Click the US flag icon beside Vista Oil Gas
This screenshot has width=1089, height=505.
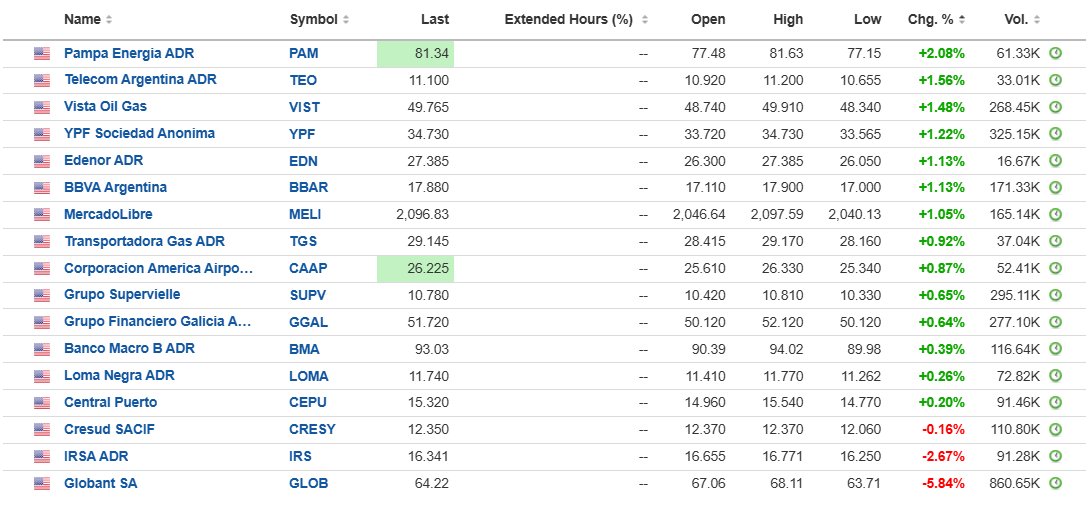tap(42, 108)
